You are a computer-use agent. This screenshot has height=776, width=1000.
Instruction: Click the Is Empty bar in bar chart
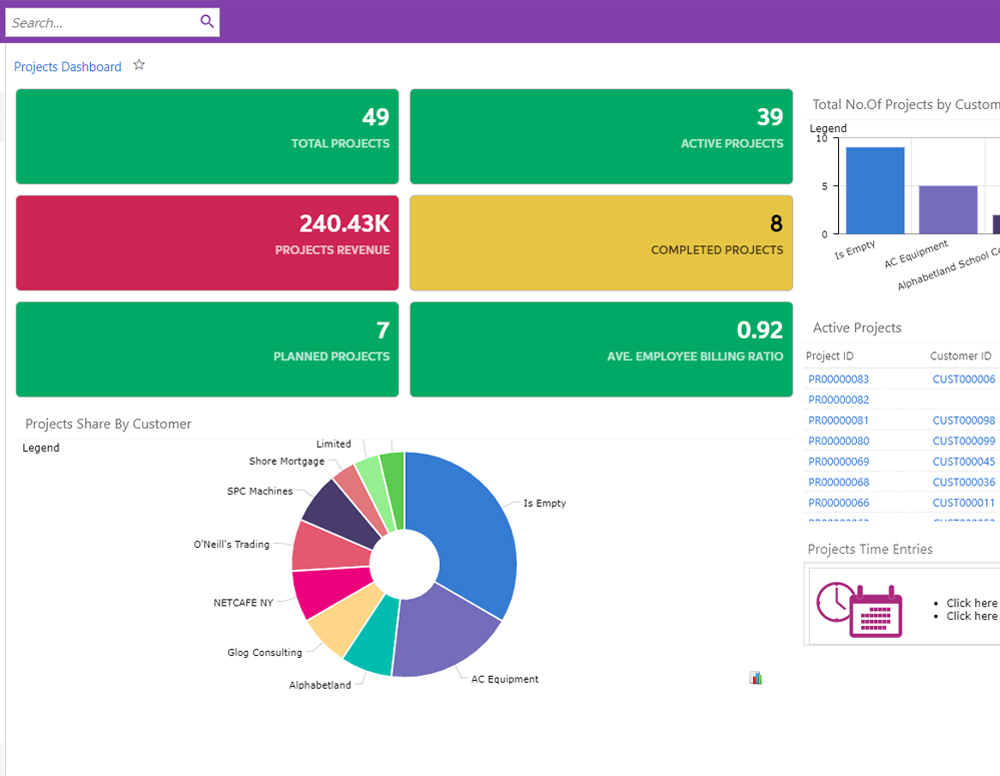click(x=875, y=190)
